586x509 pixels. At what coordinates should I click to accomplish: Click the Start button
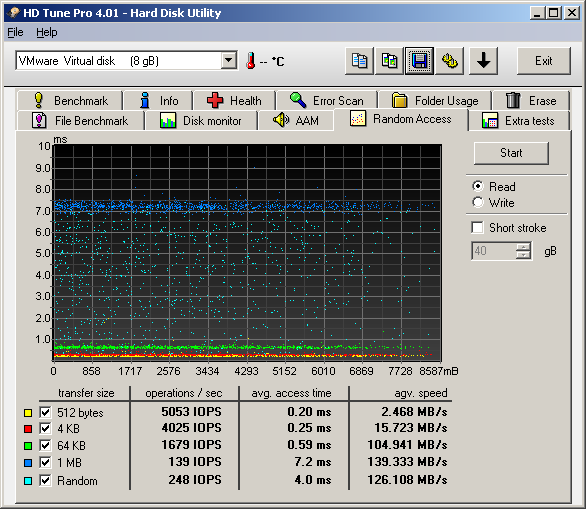click(x=511, y=153)
